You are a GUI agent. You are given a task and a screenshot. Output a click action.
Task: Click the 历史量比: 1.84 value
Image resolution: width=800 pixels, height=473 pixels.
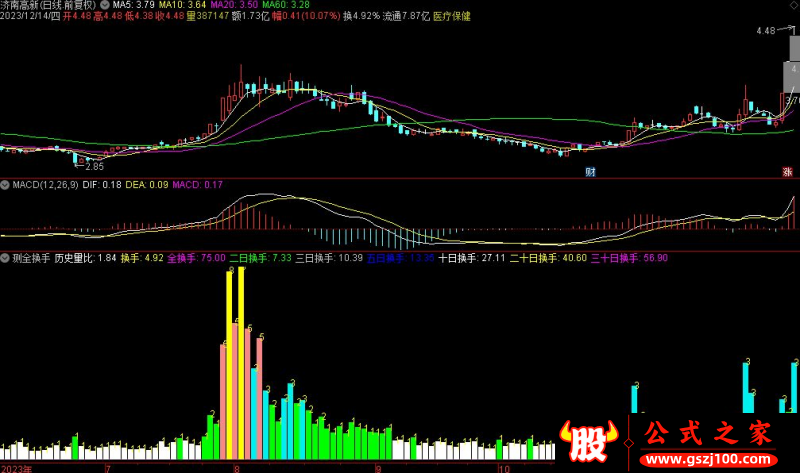pos(85,258)
